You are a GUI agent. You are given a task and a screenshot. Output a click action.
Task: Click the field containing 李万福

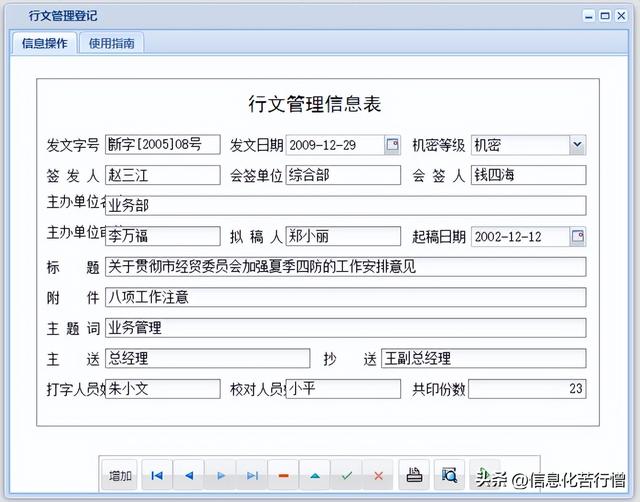163,236
